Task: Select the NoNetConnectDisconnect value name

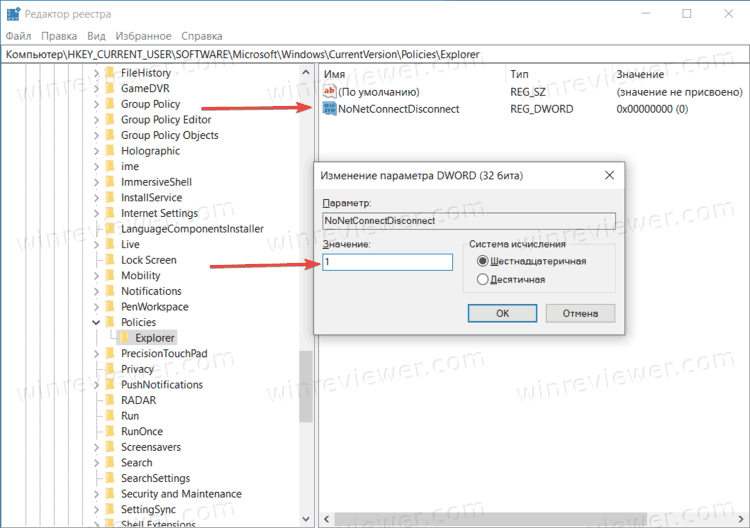Action: 398,109
